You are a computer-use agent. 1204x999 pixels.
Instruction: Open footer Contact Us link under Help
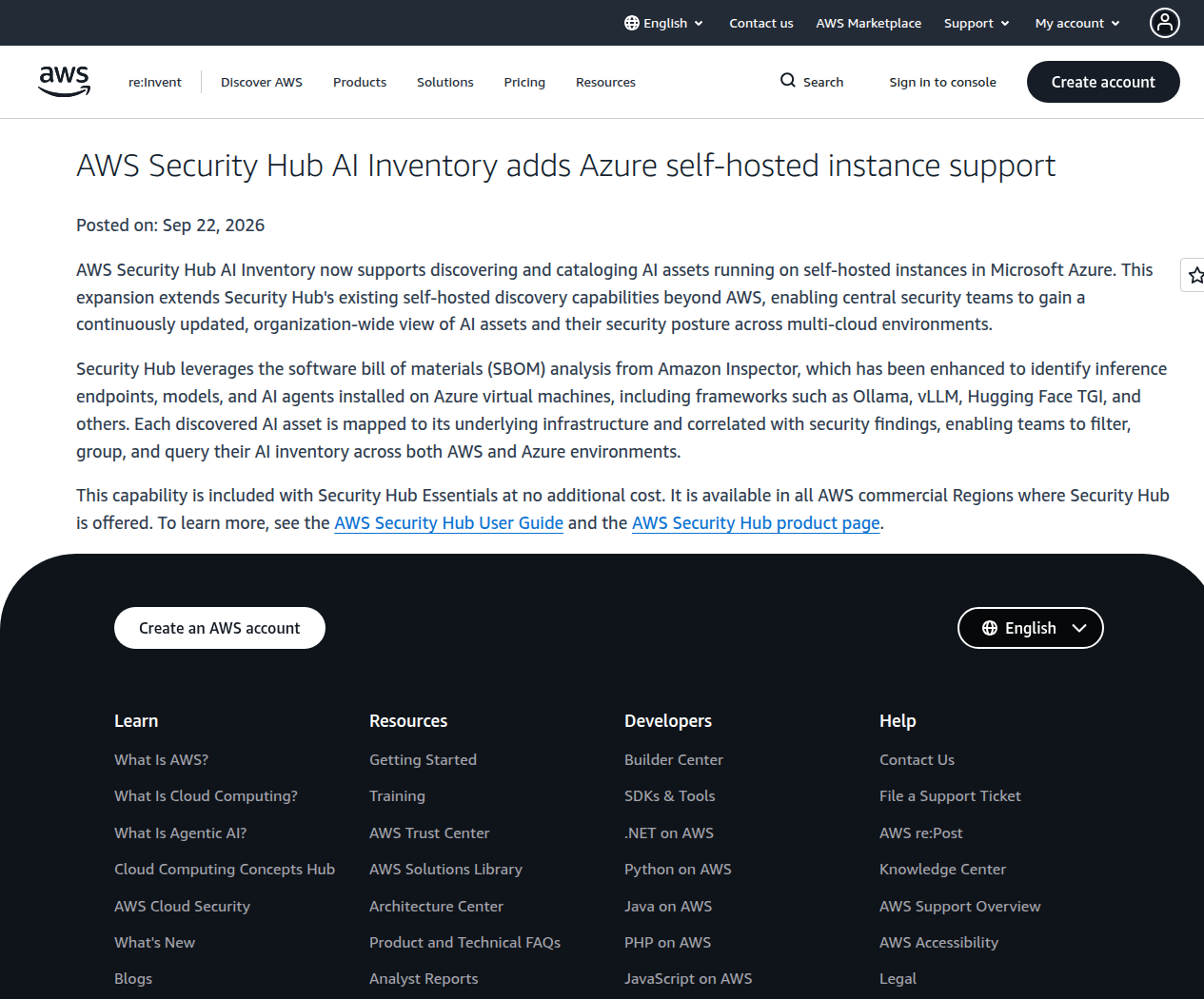917,759
